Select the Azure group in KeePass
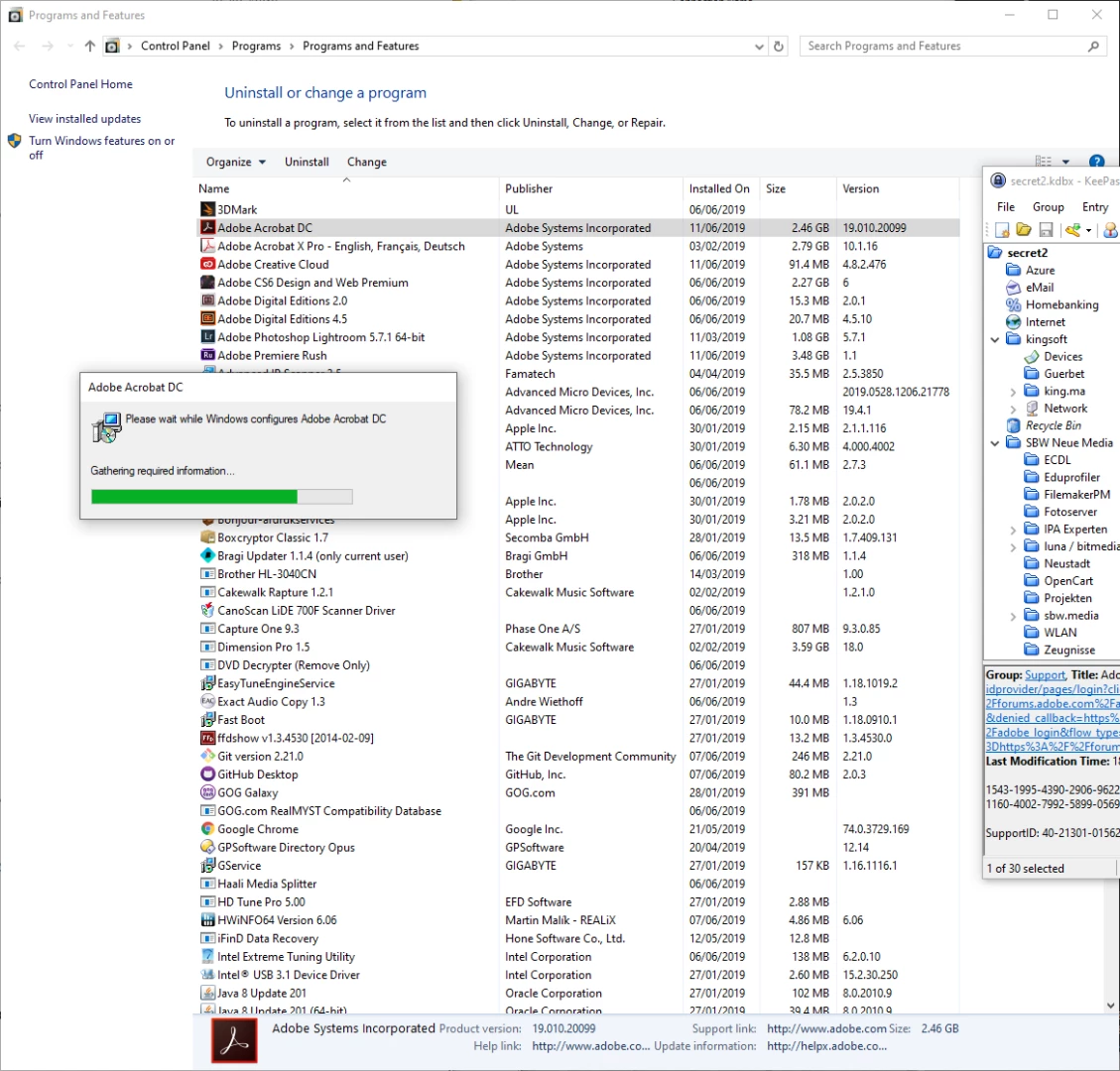Viewport: 1120px width, 1071px height. pyautogui.click(x=1040, y=270)
